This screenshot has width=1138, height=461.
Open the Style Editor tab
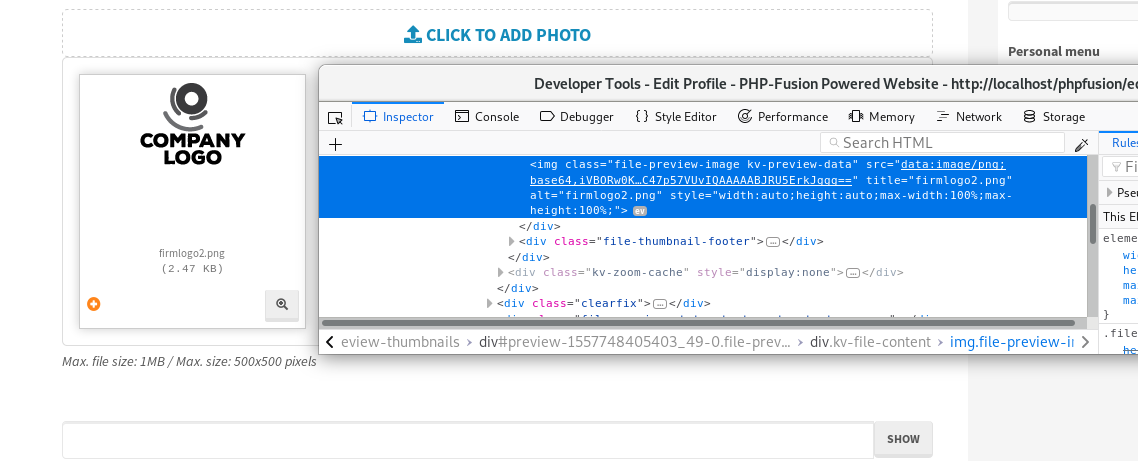click(676, 117)
